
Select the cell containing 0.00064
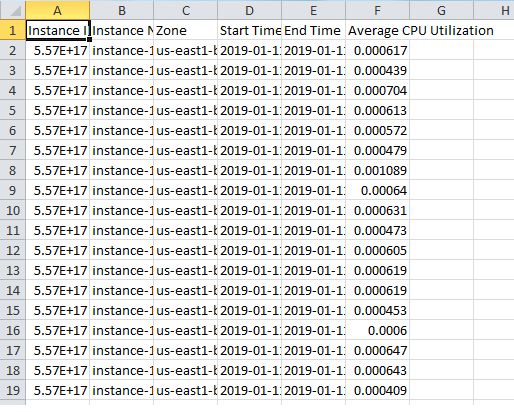(x=377, y=190)
